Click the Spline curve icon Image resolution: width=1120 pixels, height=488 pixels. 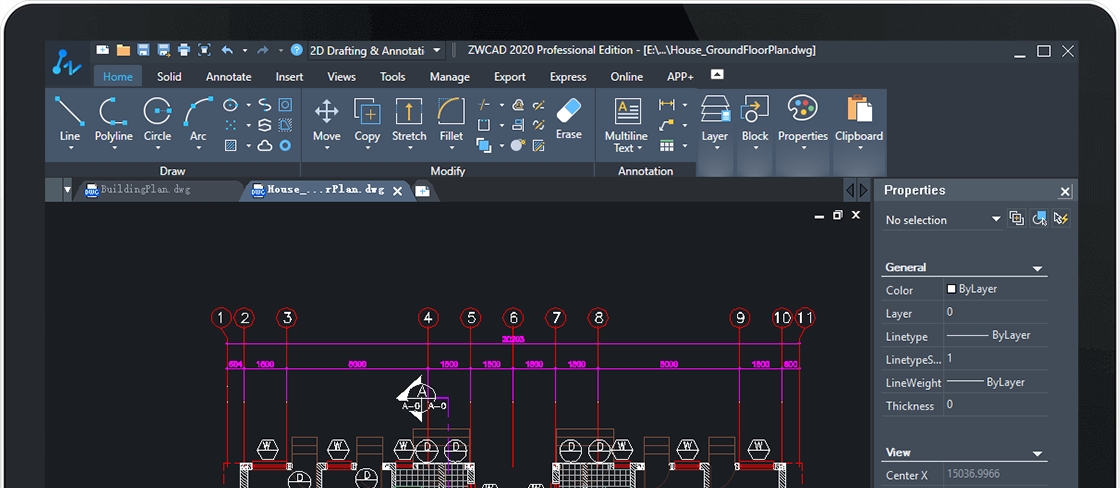pyautogui.click(x=265, y=105)
